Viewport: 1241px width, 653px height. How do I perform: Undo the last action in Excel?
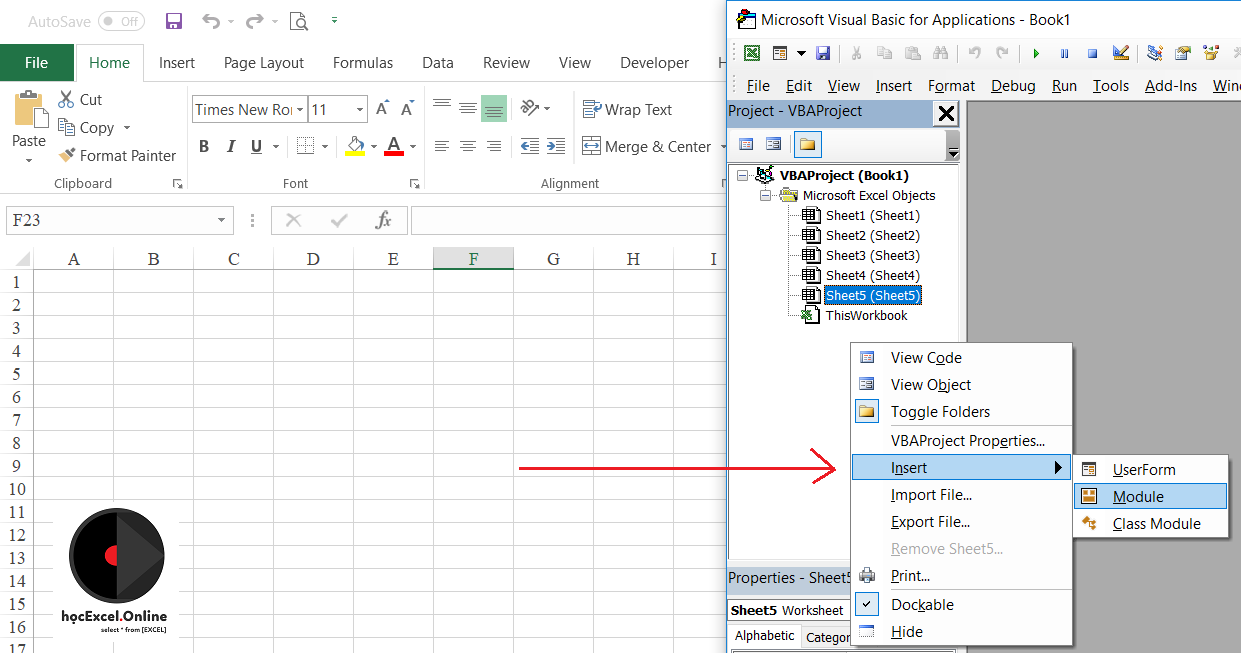point(211,21)
